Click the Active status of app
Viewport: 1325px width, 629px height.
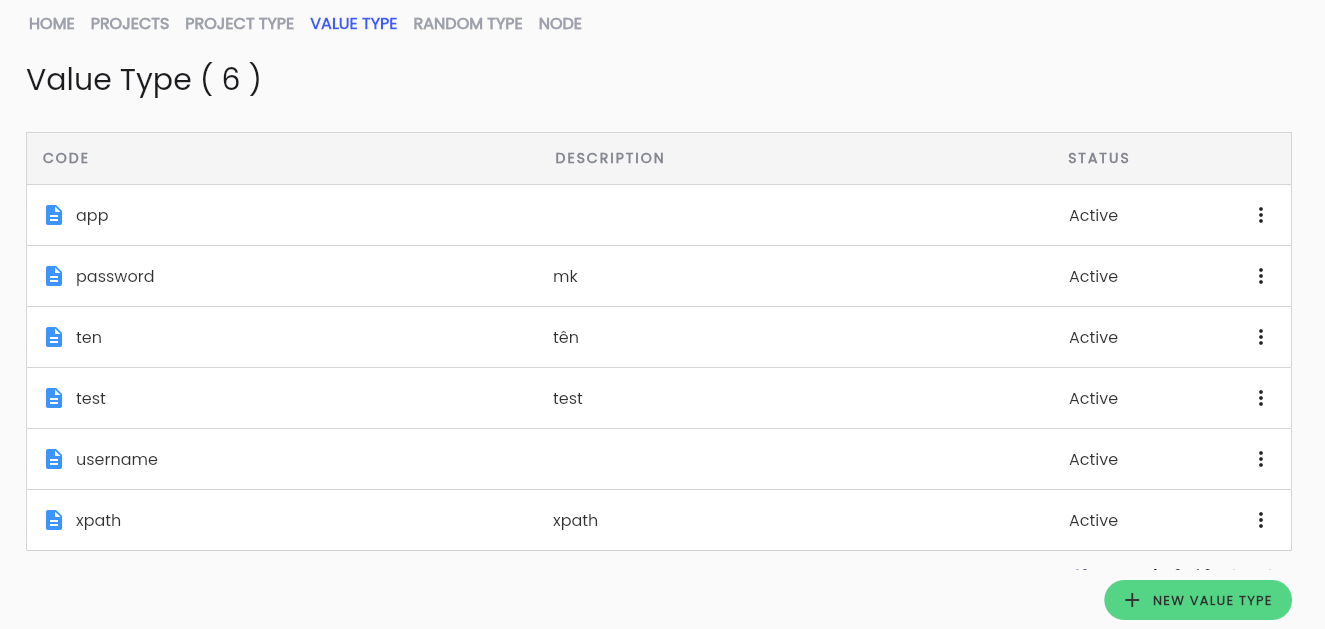coord(1093,215)
